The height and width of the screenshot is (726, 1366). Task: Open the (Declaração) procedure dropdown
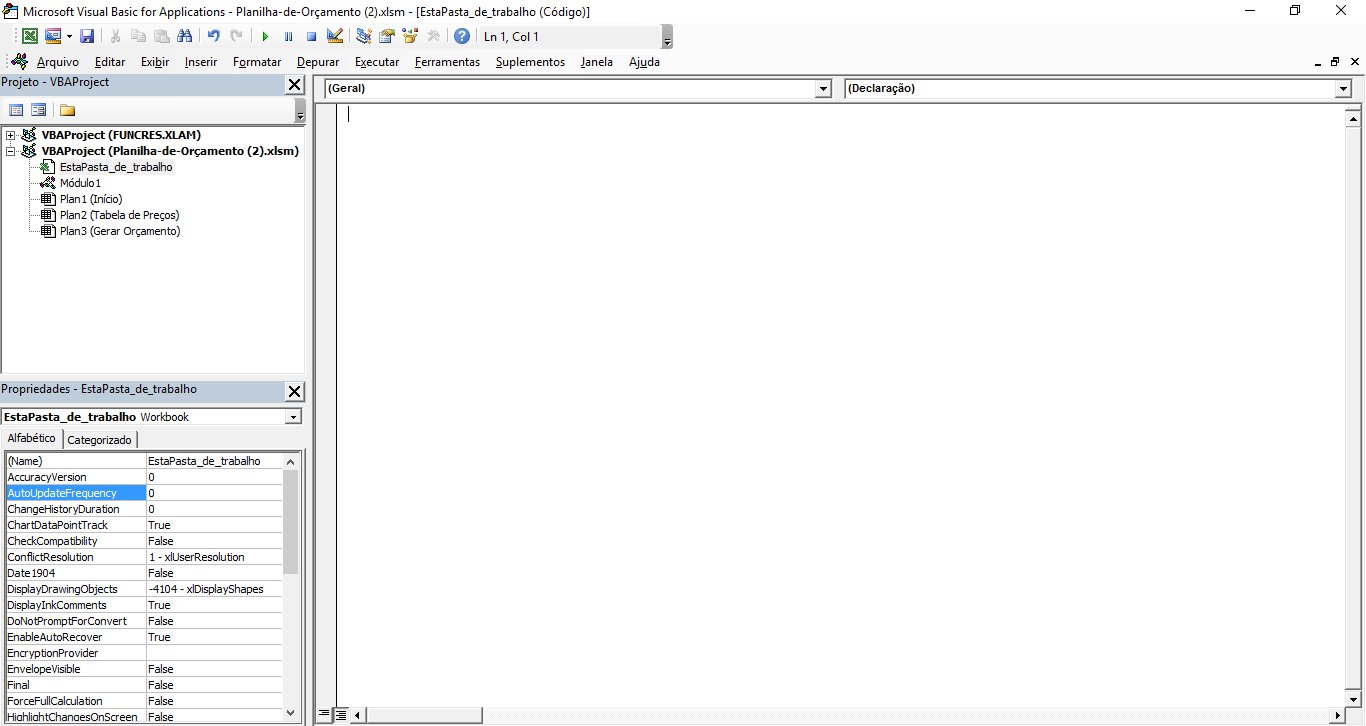[x=1343, y=89]
